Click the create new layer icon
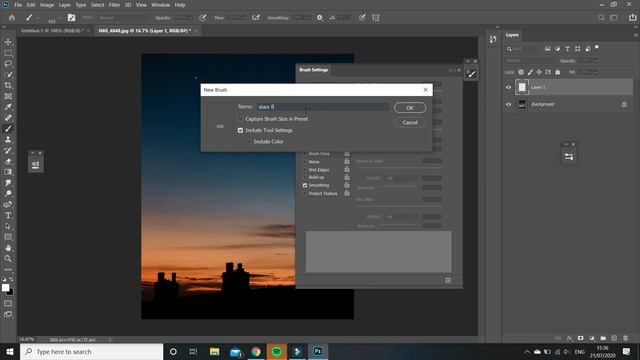 [614, 338]
